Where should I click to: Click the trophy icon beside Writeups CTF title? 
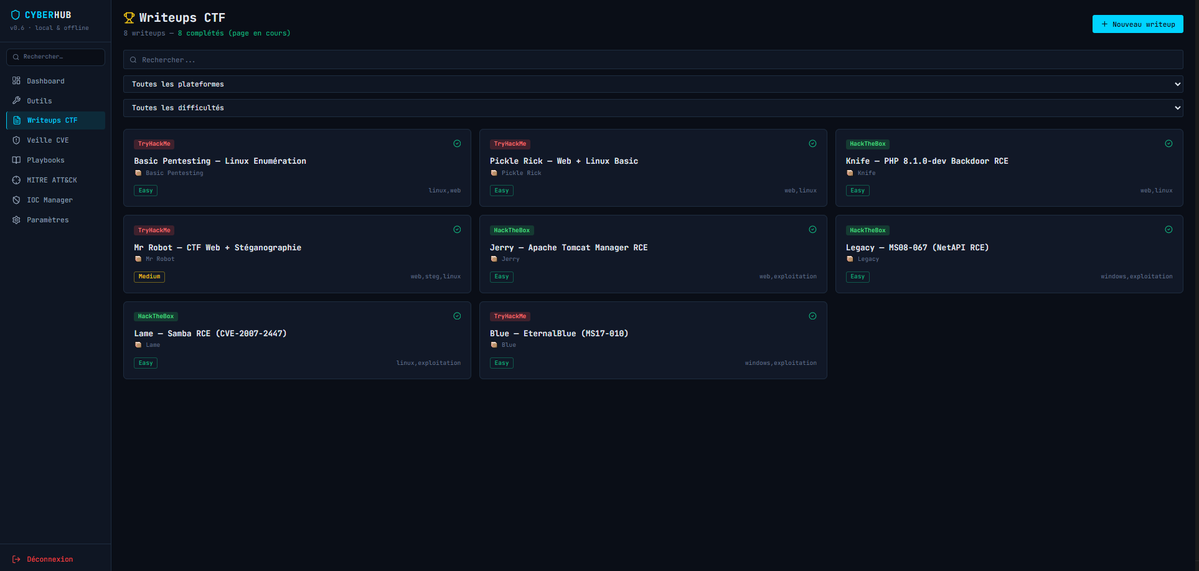[129, 18]
